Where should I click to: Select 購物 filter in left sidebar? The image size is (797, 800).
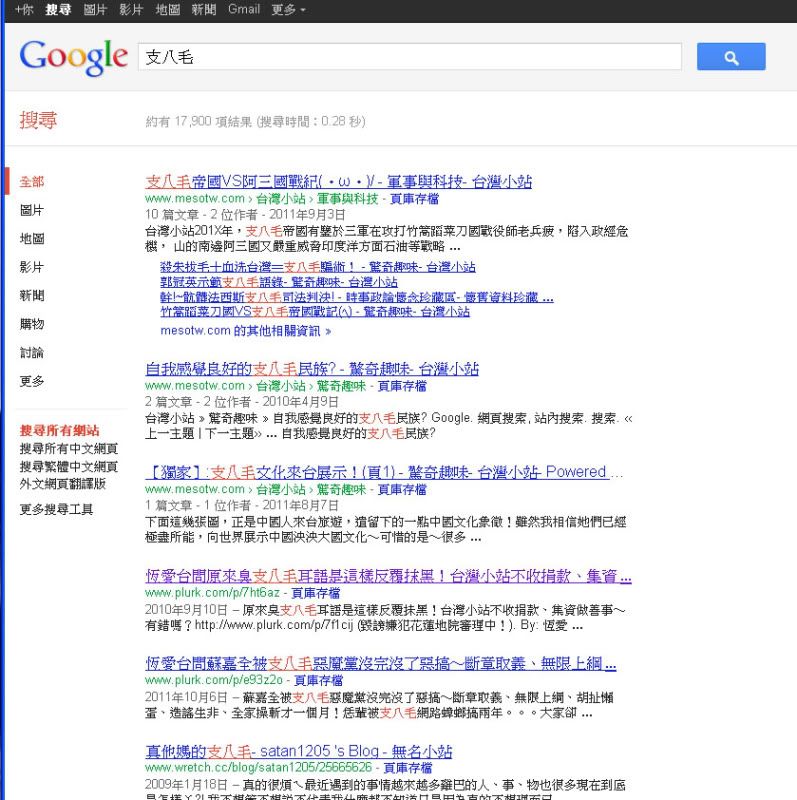pyautogui.click(x=32, y=324)
